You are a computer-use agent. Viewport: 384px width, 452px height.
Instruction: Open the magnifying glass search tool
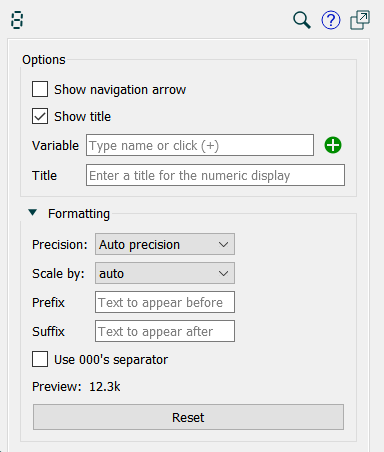(302, 20)
